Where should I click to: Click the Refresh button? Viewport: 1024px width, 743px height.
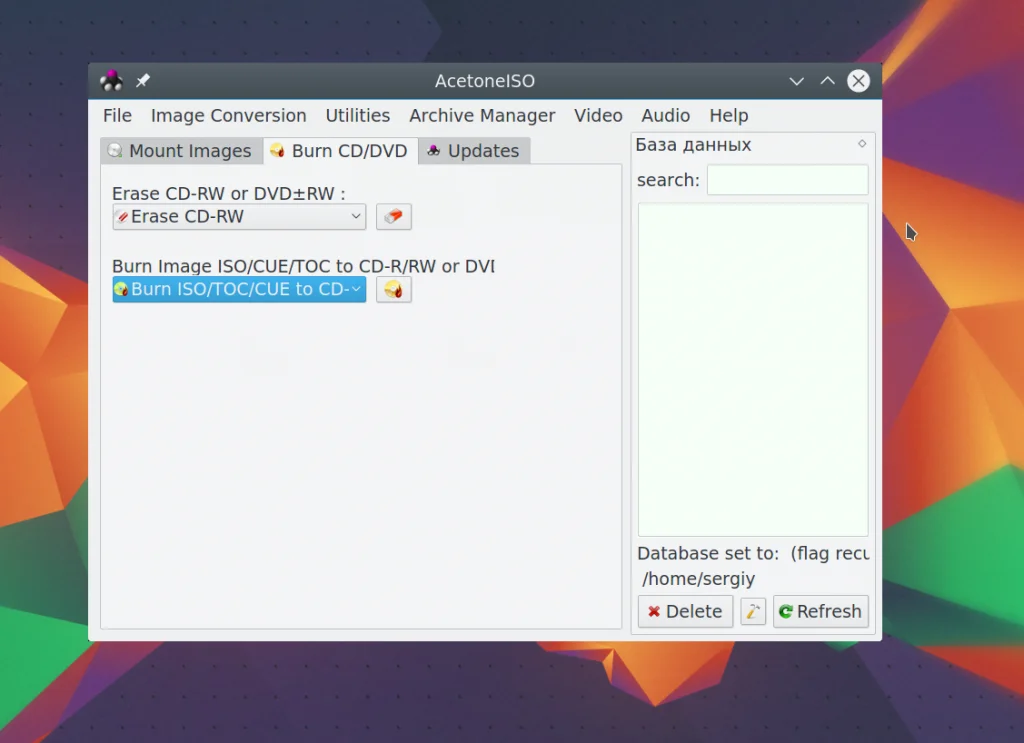tap(820, 611)
